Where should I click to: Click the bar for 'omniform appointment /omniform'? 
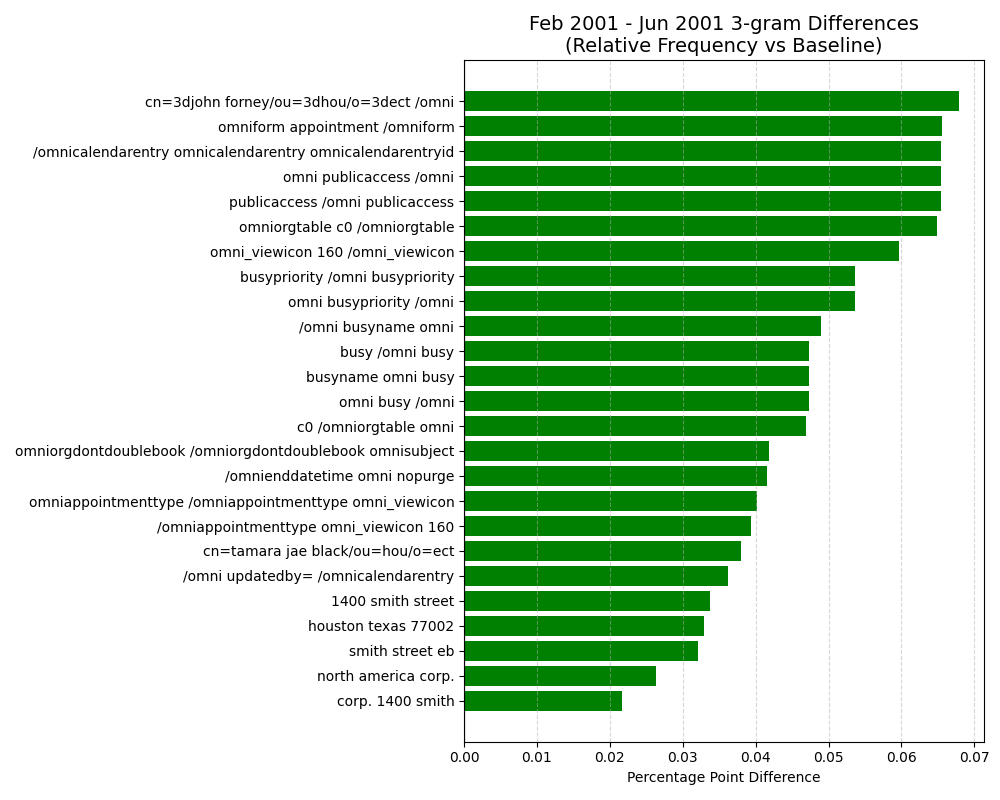tap(703, 126)
